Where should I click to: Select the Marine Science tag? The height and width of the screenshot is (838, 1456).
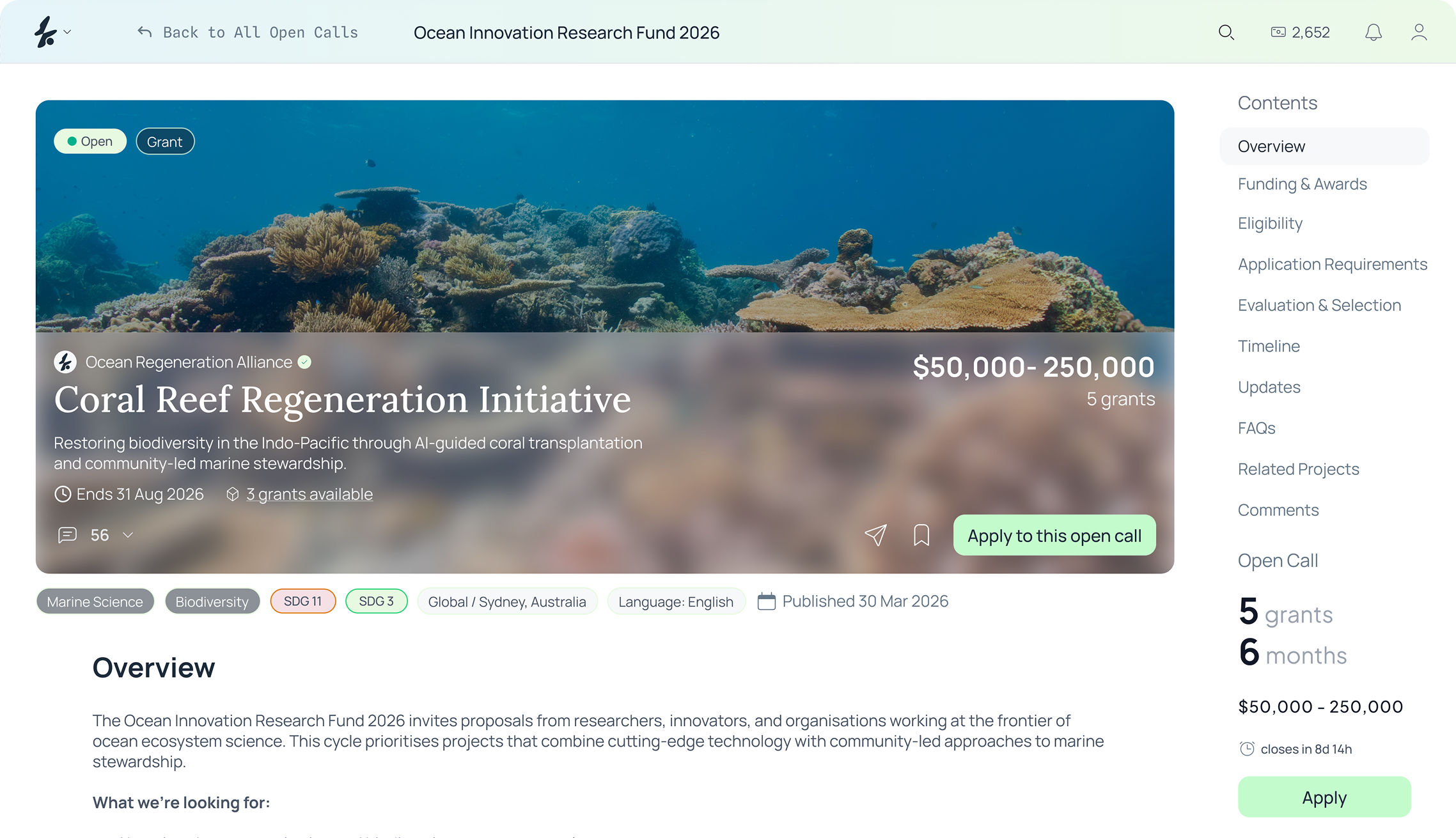tap(95, 601)
